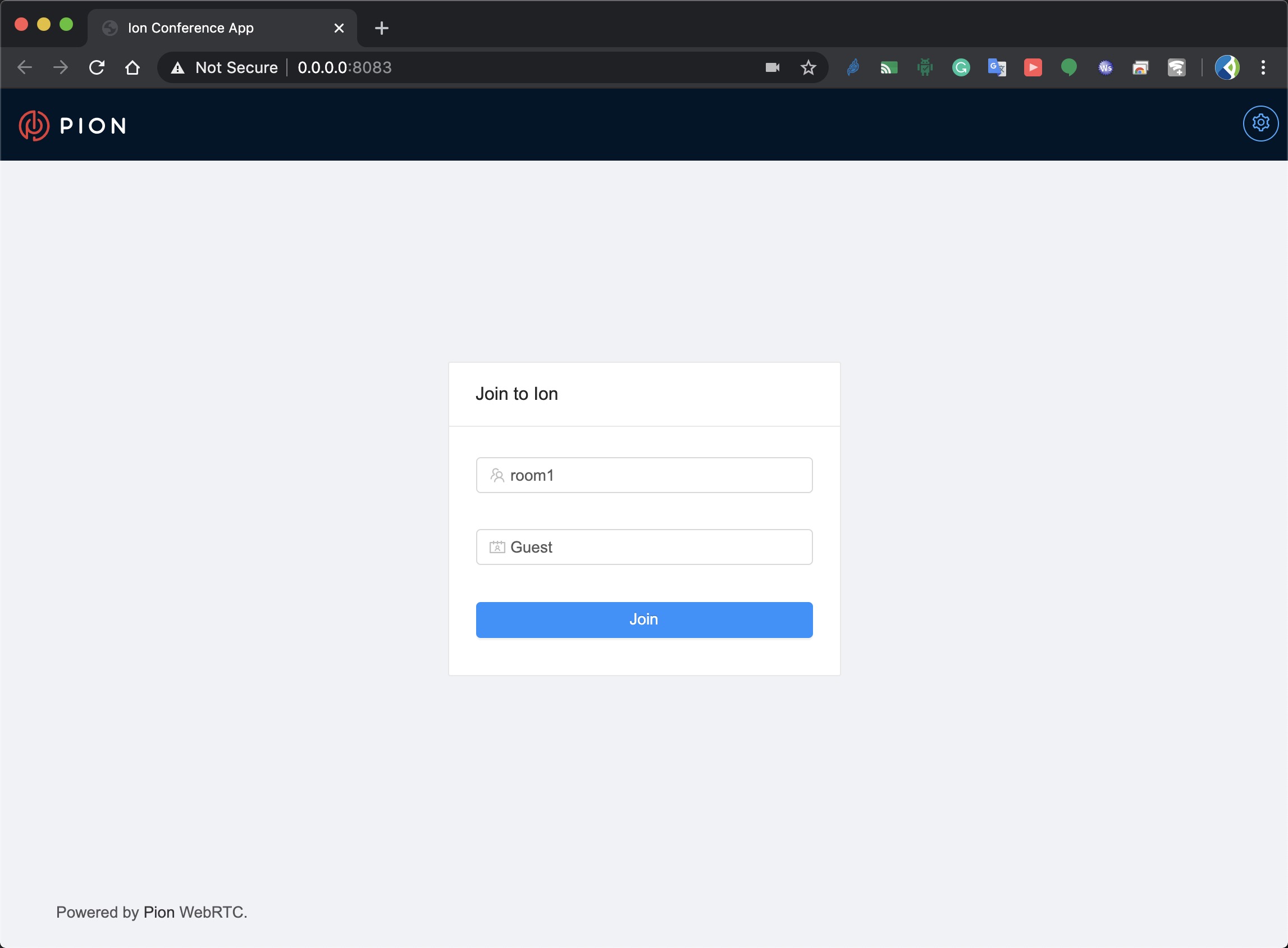Viewport: 1288px width, 948px height.
Task: Click the cast extension icon
Action: click(x=889, y=68)
